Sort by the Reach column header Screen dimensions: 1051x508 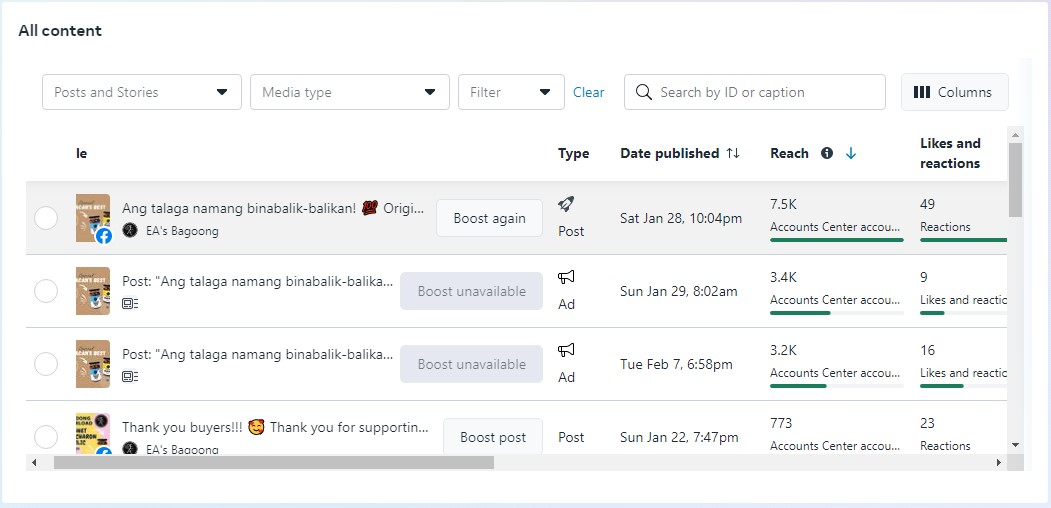[789, 153]
